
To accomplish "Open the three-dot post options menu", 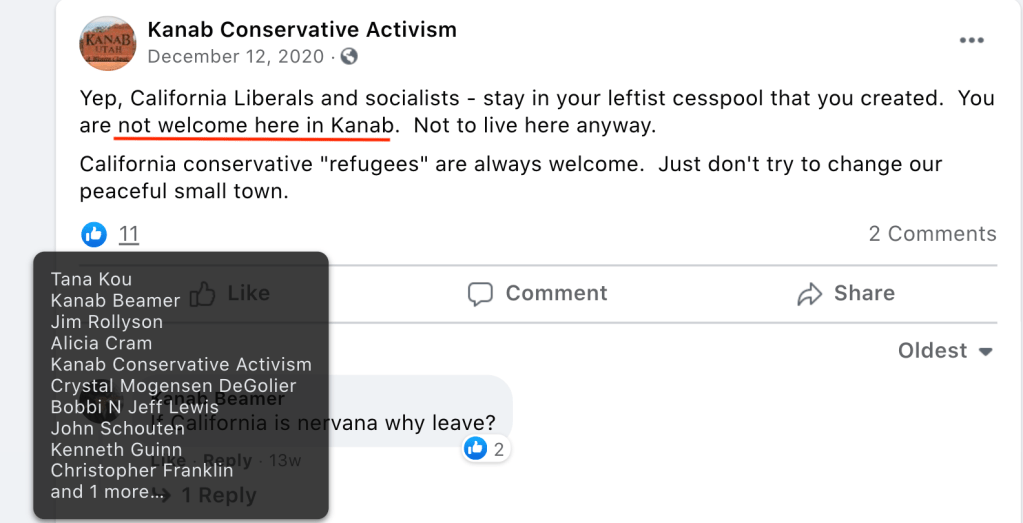I will point(971,41).
